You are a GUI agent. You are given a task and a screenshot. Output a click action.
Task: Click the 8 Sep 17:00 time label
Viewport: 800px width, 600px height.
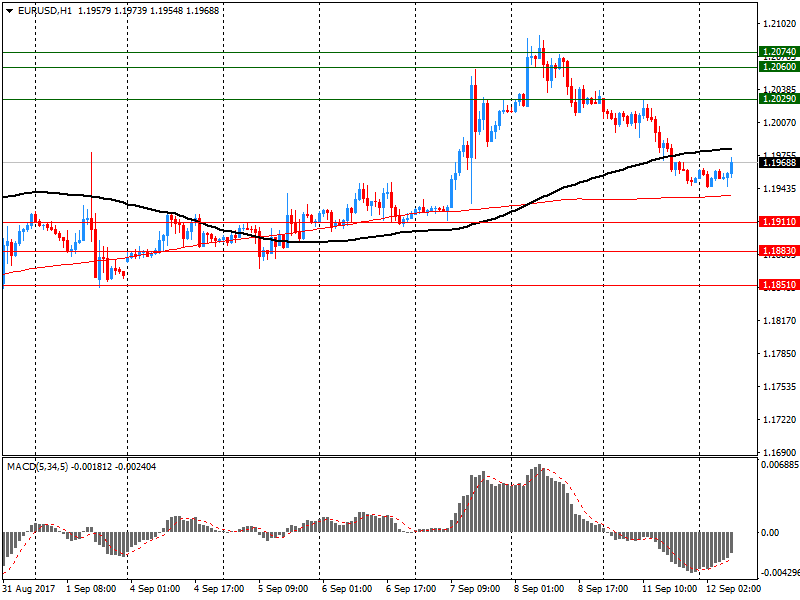(x=603, y=589)
